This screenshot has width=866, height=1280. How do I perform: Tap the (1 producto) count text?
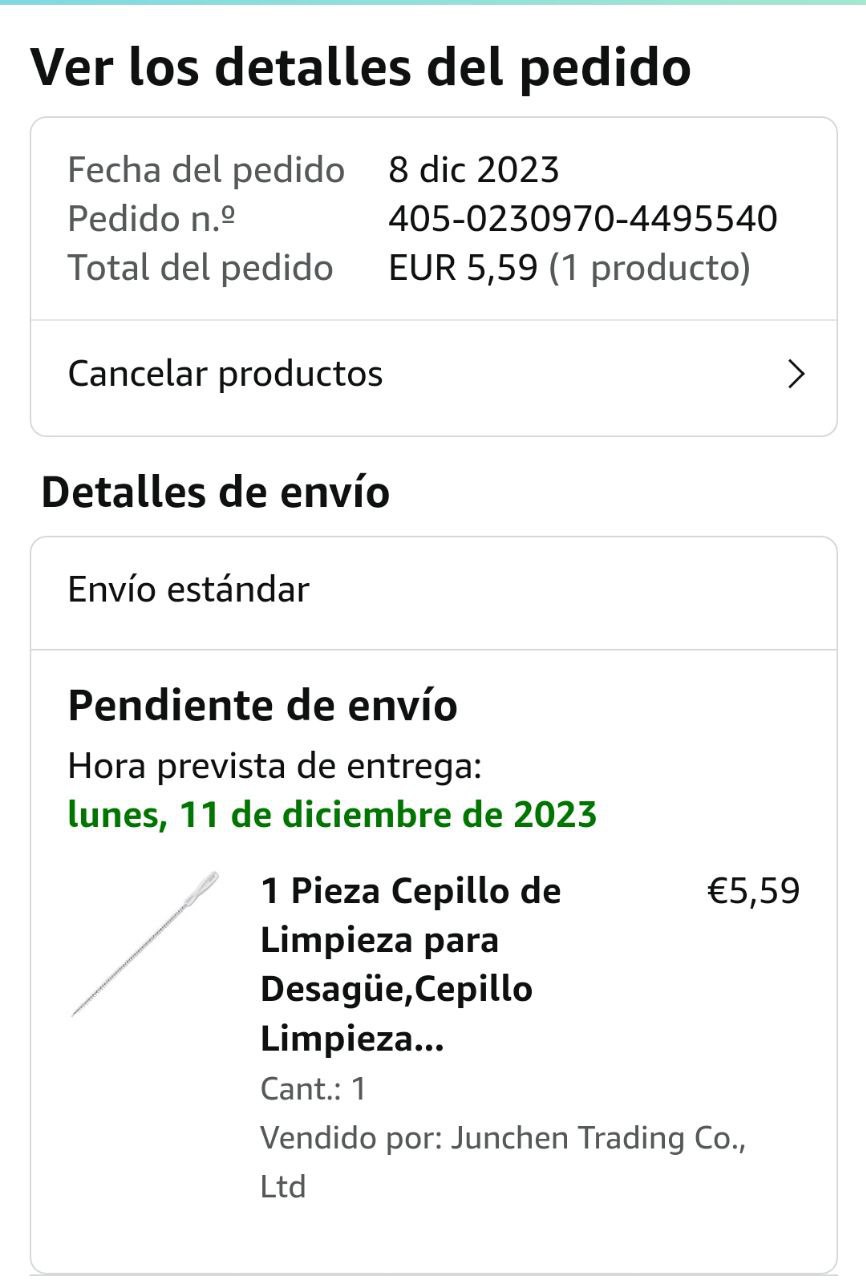[649, 268]
